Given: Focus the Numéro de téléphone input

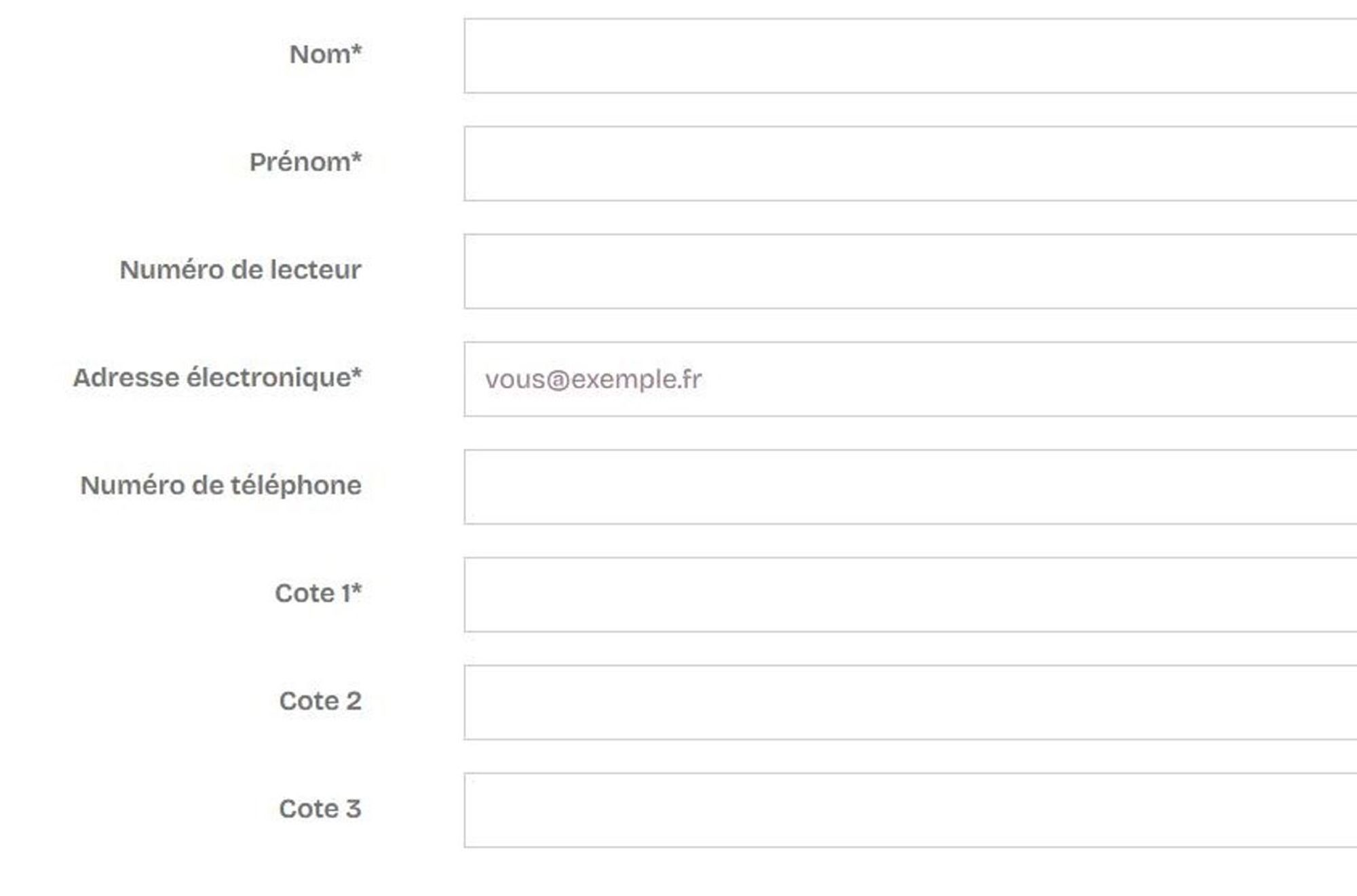Looking at the screenshot, I should click(909, 487).
